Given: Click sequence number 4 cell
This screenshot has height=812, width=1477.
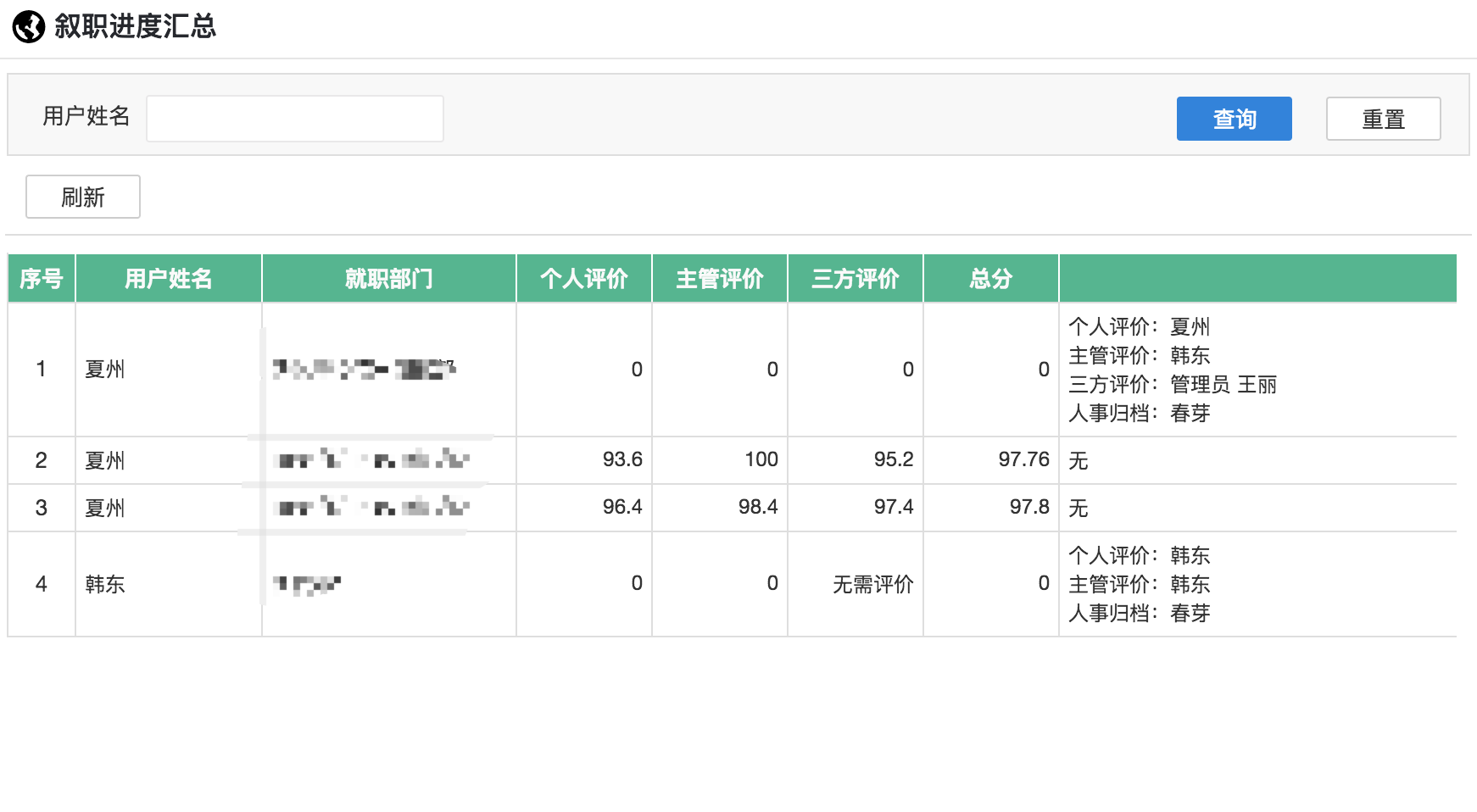Looking at the screenshot, I should (x=41, y=584).
